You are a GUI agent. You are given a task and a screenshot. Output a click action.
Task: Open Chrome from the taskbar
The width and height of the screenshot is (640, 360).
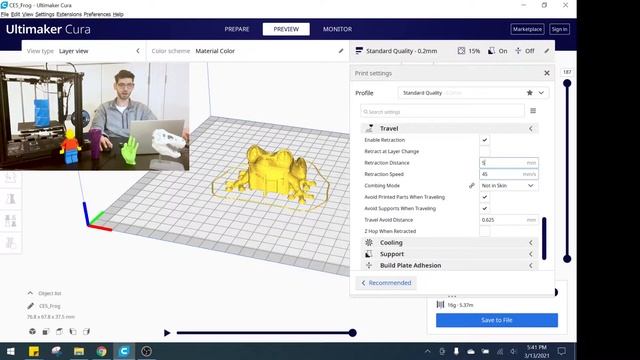click(101, 351)
